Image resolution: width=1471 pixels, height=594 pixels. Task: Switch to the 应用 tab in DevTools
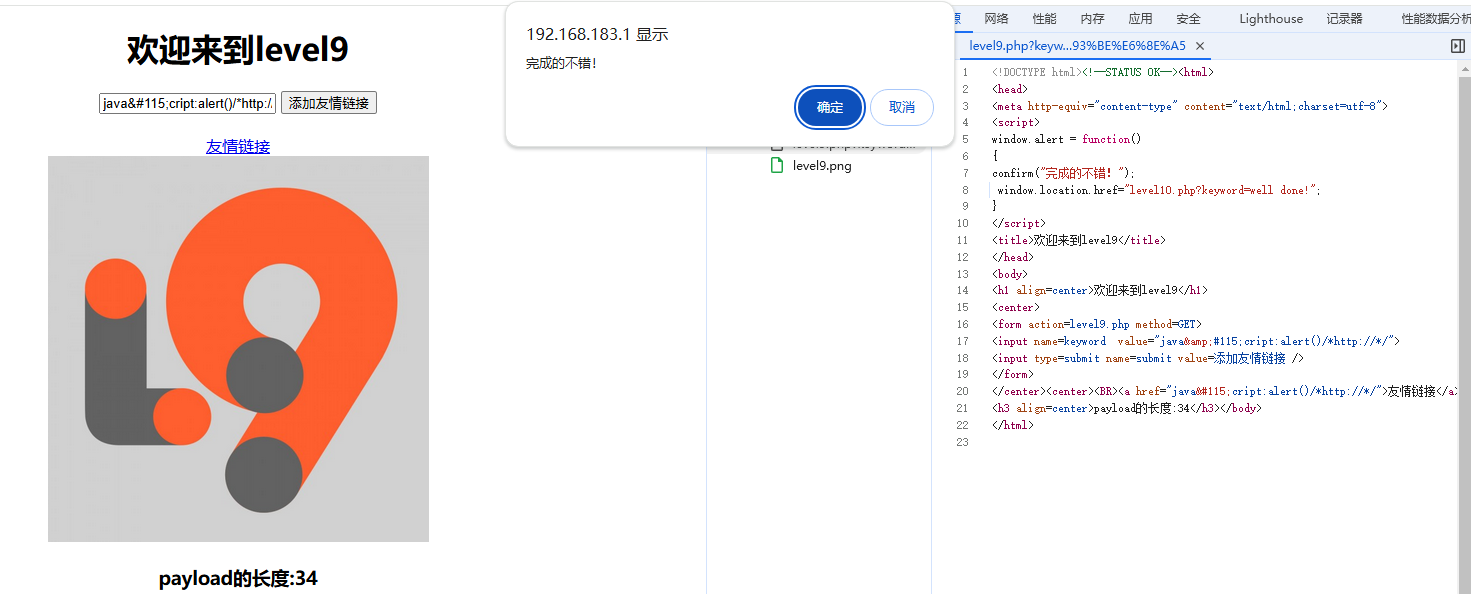pos(1140,18)
